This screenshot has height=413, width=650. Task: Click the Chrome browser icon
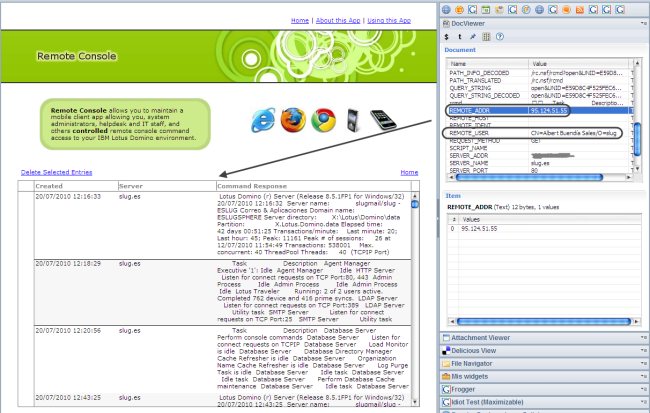323,120
